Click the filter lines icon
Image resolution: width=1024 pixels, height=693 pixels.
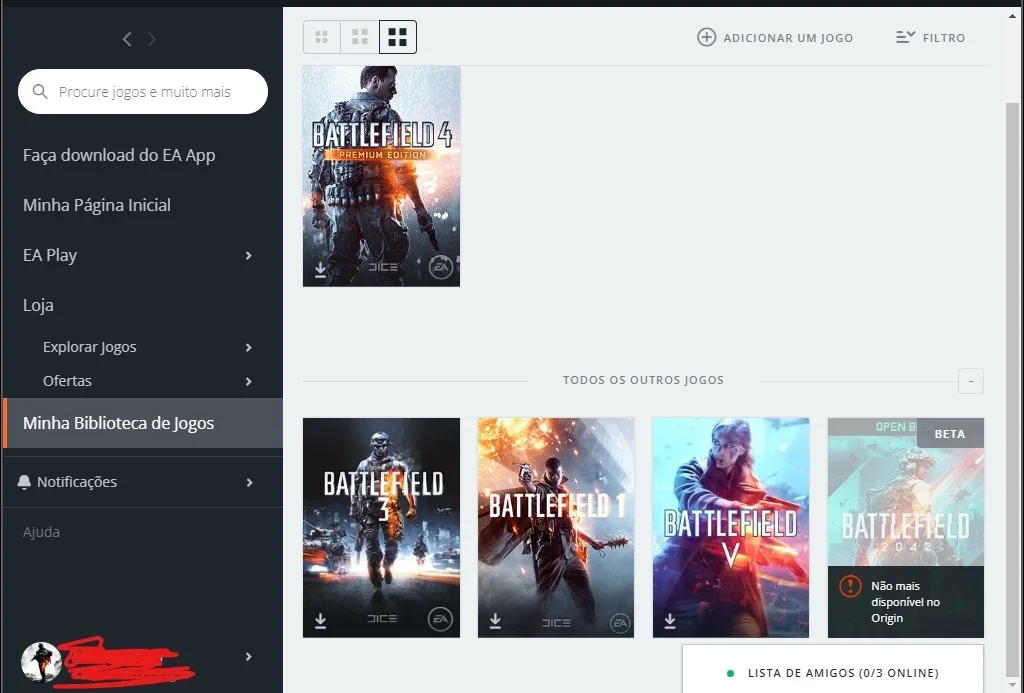905,37
